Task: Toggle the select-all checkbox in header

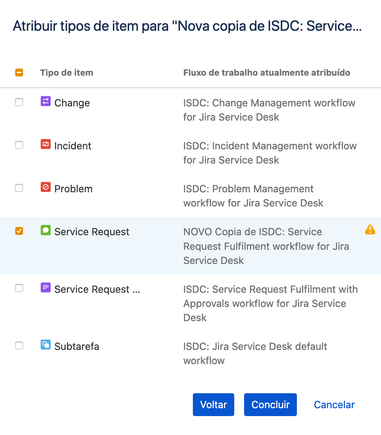Action: tap(19, 72)
